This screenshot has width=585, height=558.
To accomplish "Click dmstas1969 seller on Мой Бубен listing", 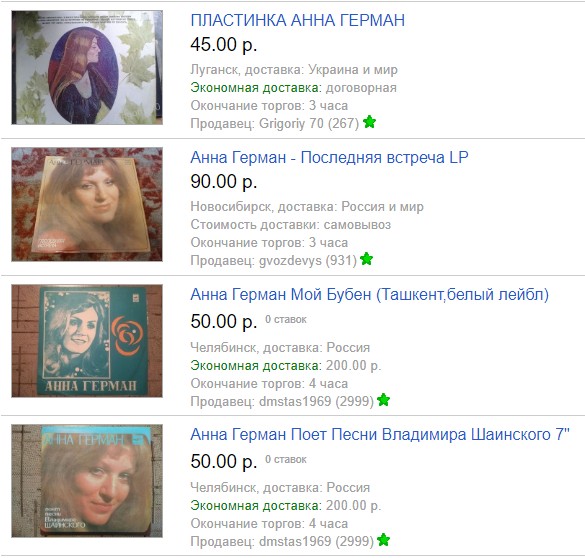I will (316, 401).
